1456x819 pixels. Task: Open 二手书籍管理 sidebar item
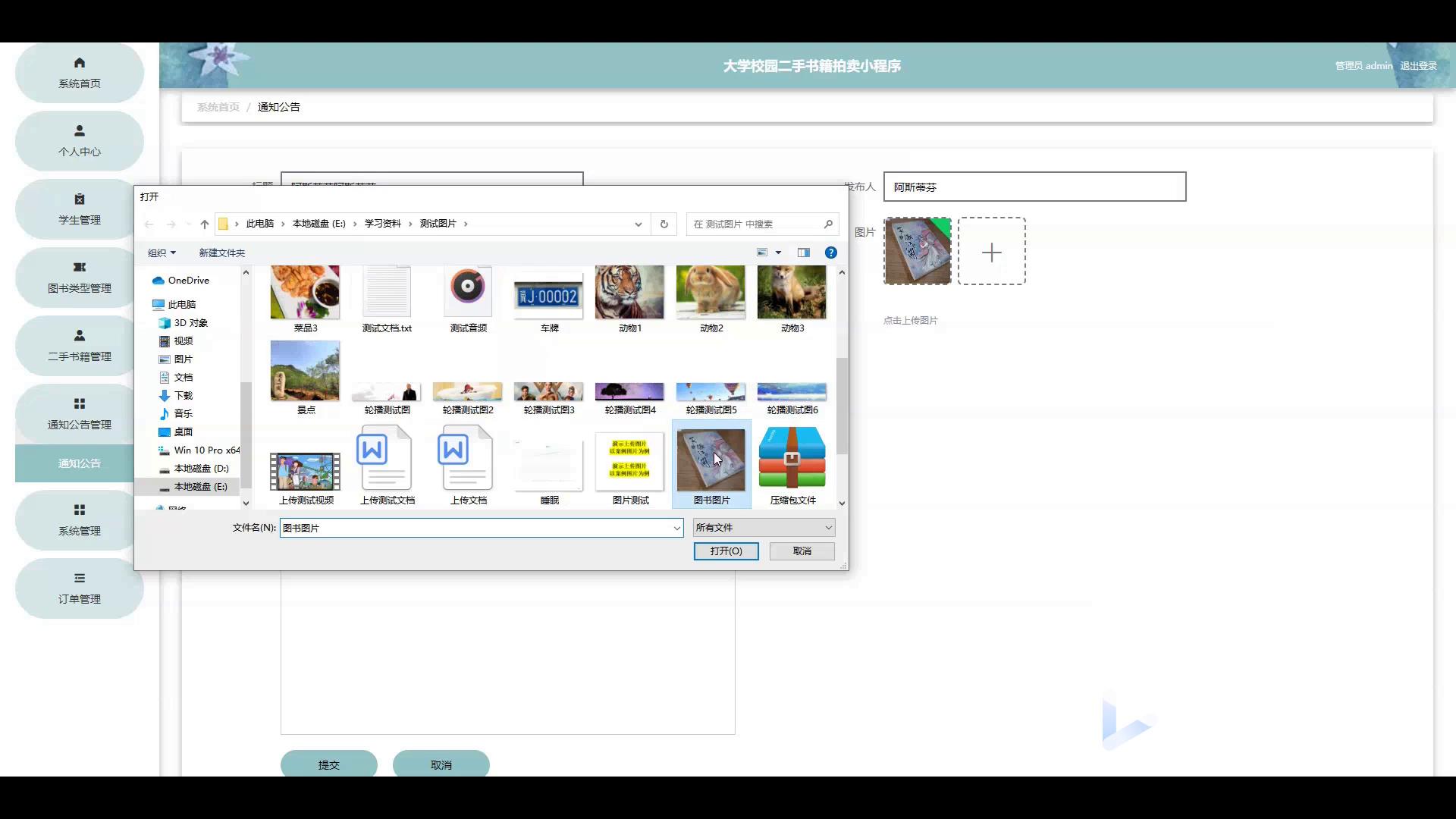click(x=79, y=346)
